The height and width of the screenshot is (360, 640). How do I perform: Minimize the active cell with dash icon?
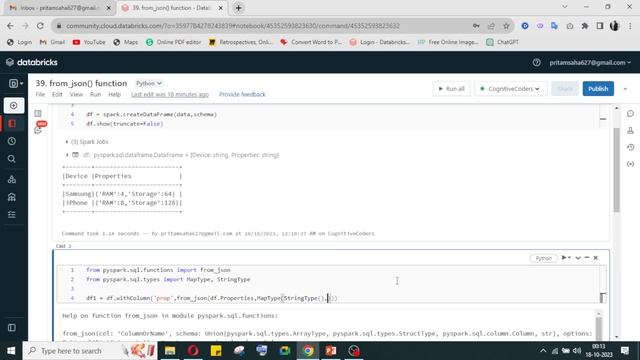click(587, 258)
